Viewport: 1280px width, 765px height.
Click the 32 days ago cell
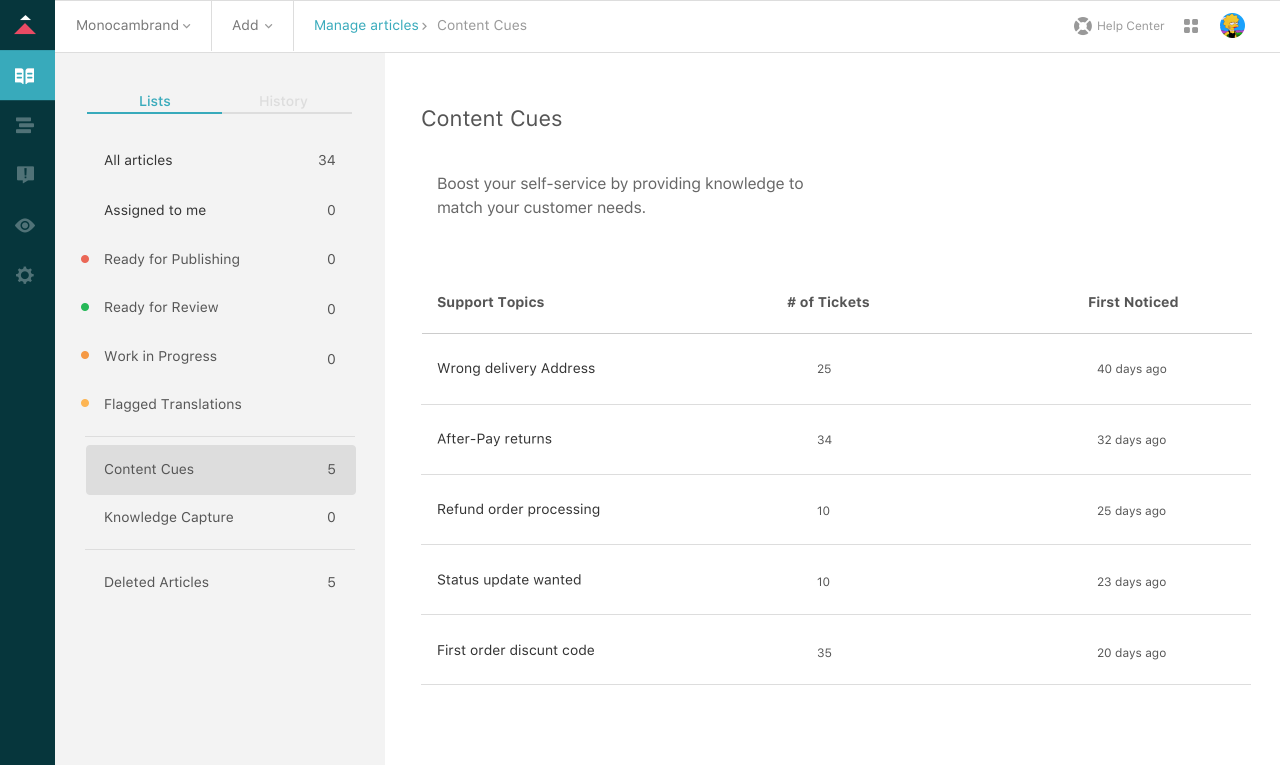point(1132,440)
